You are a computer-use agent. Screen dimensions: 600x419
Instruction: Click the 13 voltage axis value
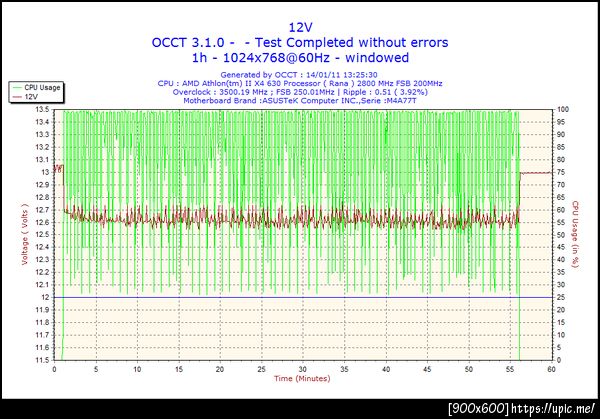pyautogui.click(x=46, y=172)
